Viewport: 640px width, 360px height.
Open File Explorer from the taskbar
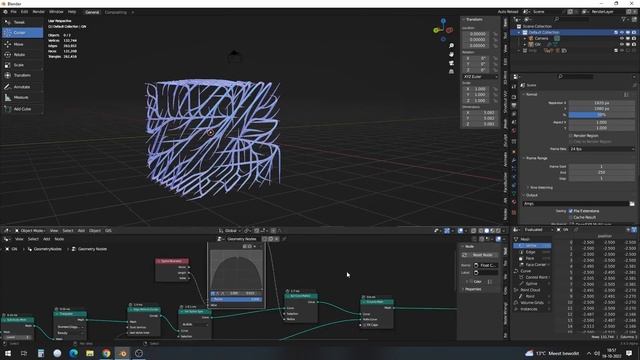[x=90, y=353]
